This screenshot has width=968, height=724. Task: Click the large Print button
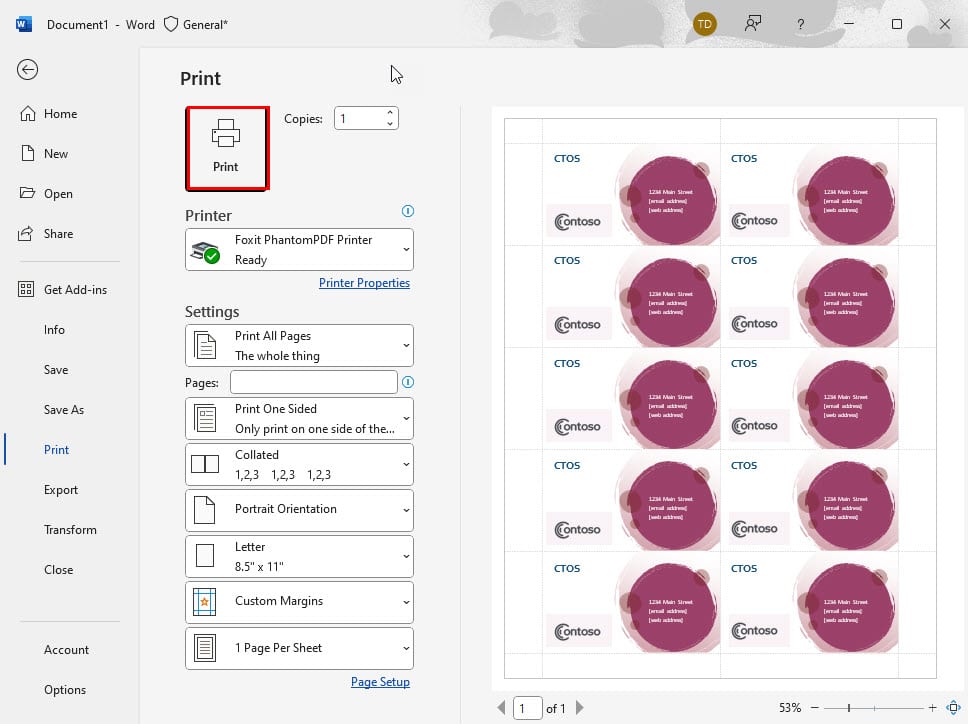[x=227, y=149]
